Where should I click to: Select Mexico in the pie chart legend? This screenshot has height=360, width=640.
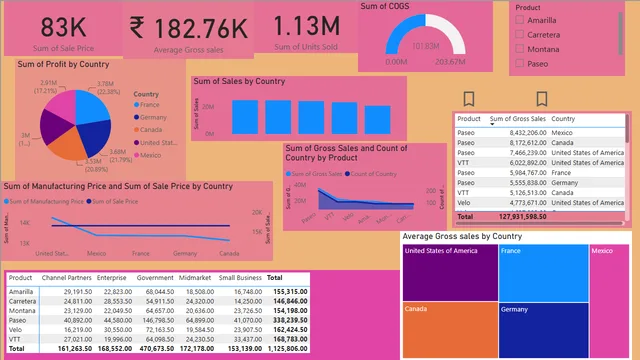(147, 156)
